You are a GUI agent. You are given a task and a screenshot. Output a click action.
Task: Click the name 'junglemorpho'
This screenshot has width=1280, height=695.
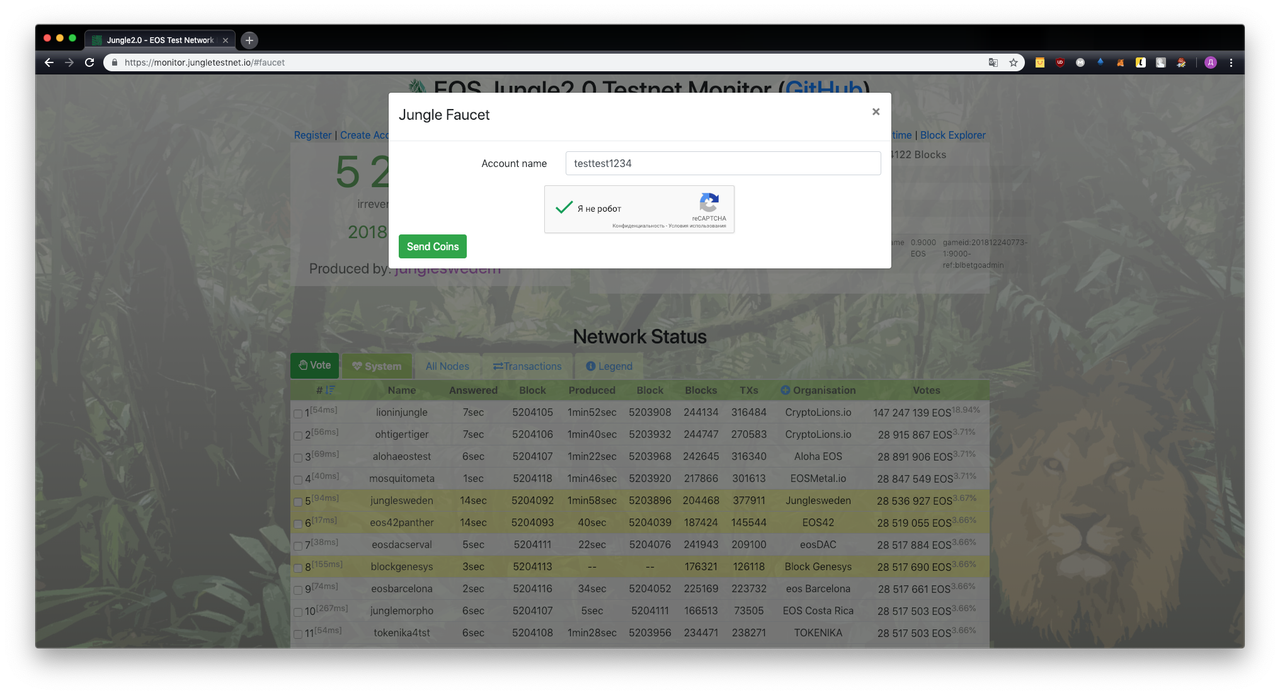(x=402, y=610)
